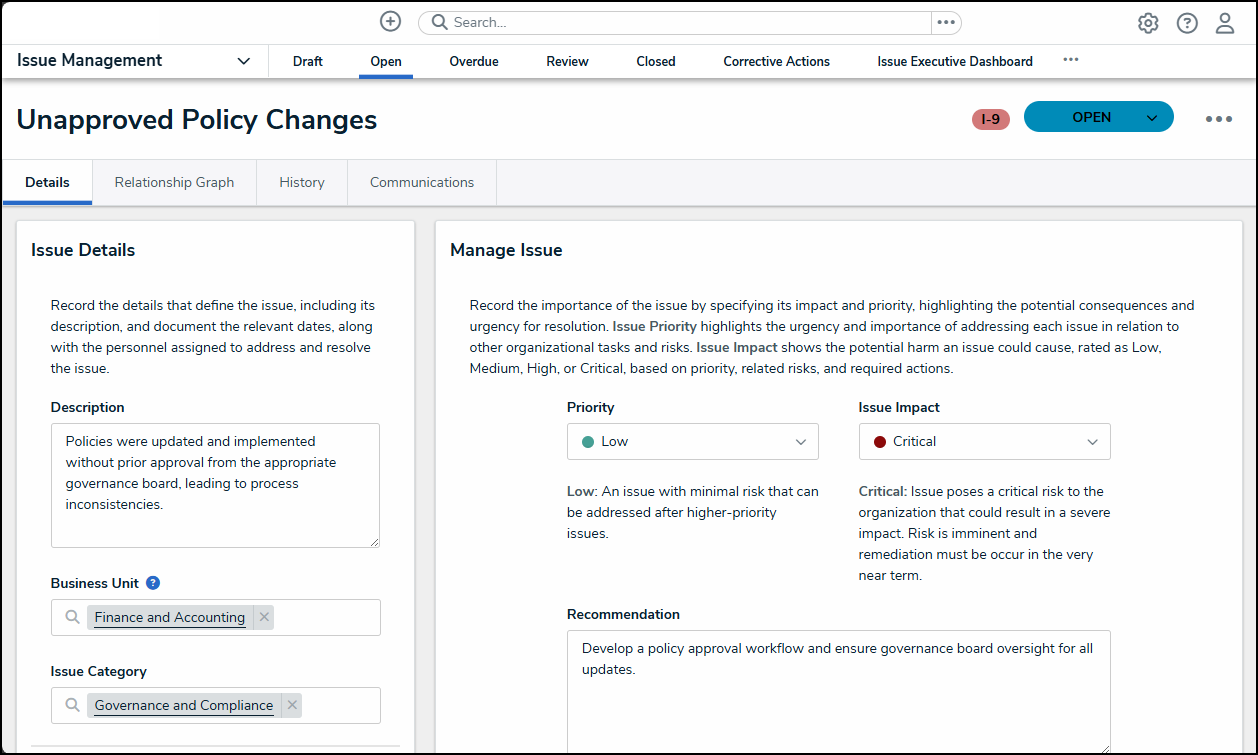Switch to the Relationship Graph tab
Viewport: 1258px width, 755px height.
(x=174, y=183)
